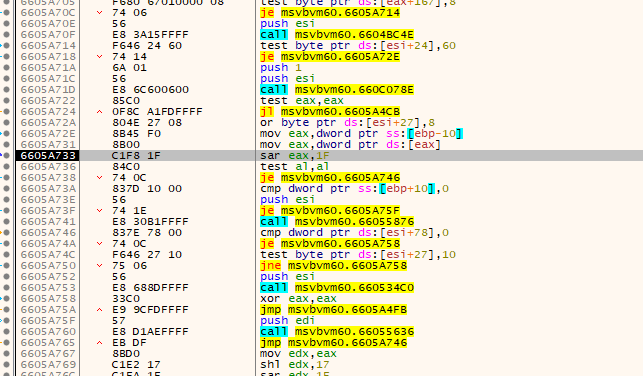Viewport: 643px width, 376px height.
Task: Select instruction mov edx,eax
Action: (x=299, y=353)
